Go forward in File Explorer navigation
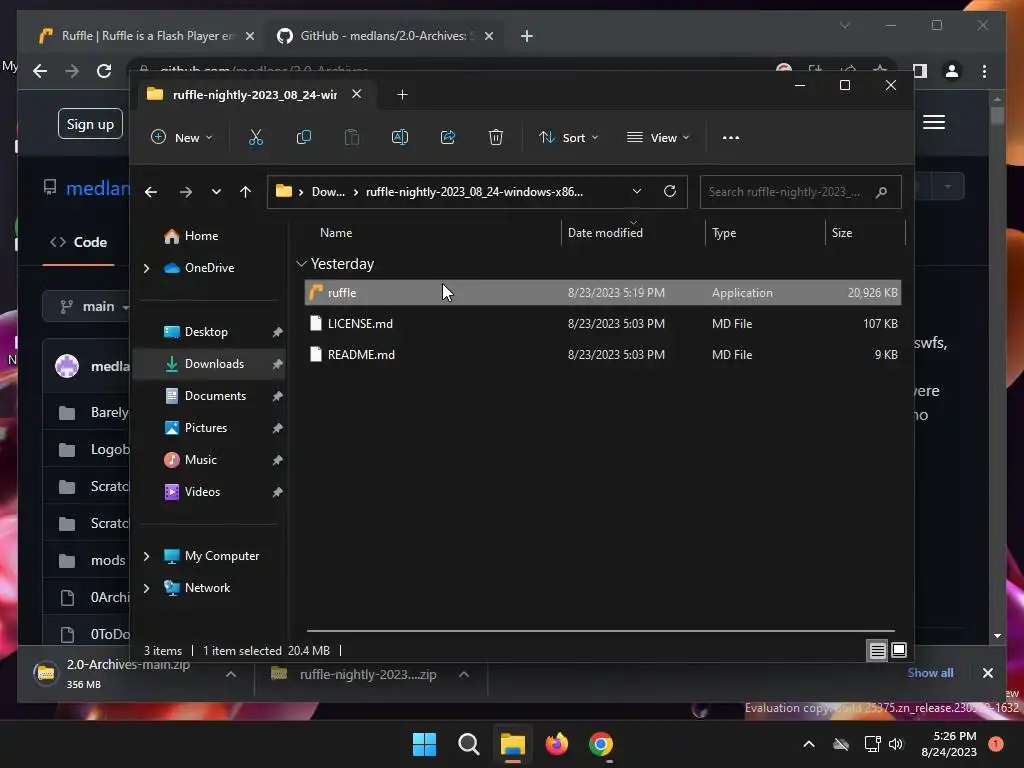The width and height of the screenshot is (1024, 768). click(185, 192)
